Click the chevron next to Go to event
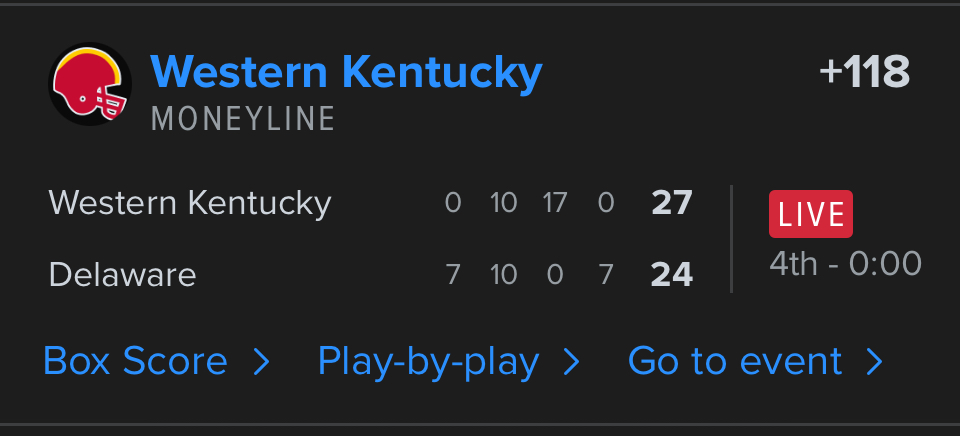This screenshot has height=436, width=960. pos(875,362)
